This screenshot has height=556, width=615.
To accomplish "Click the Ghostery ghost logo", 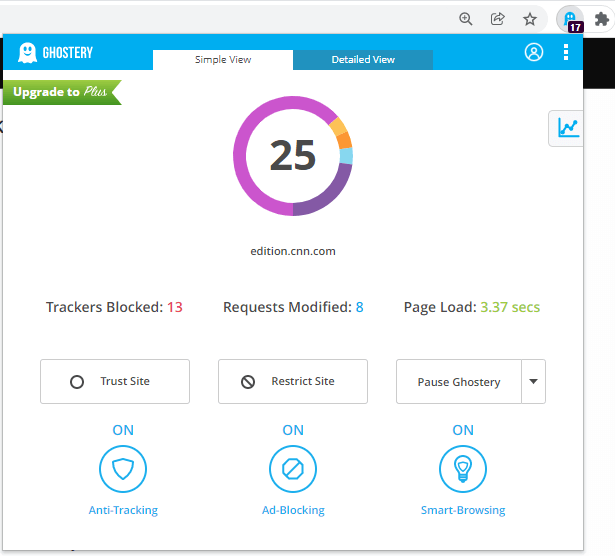I will (27, 53).
